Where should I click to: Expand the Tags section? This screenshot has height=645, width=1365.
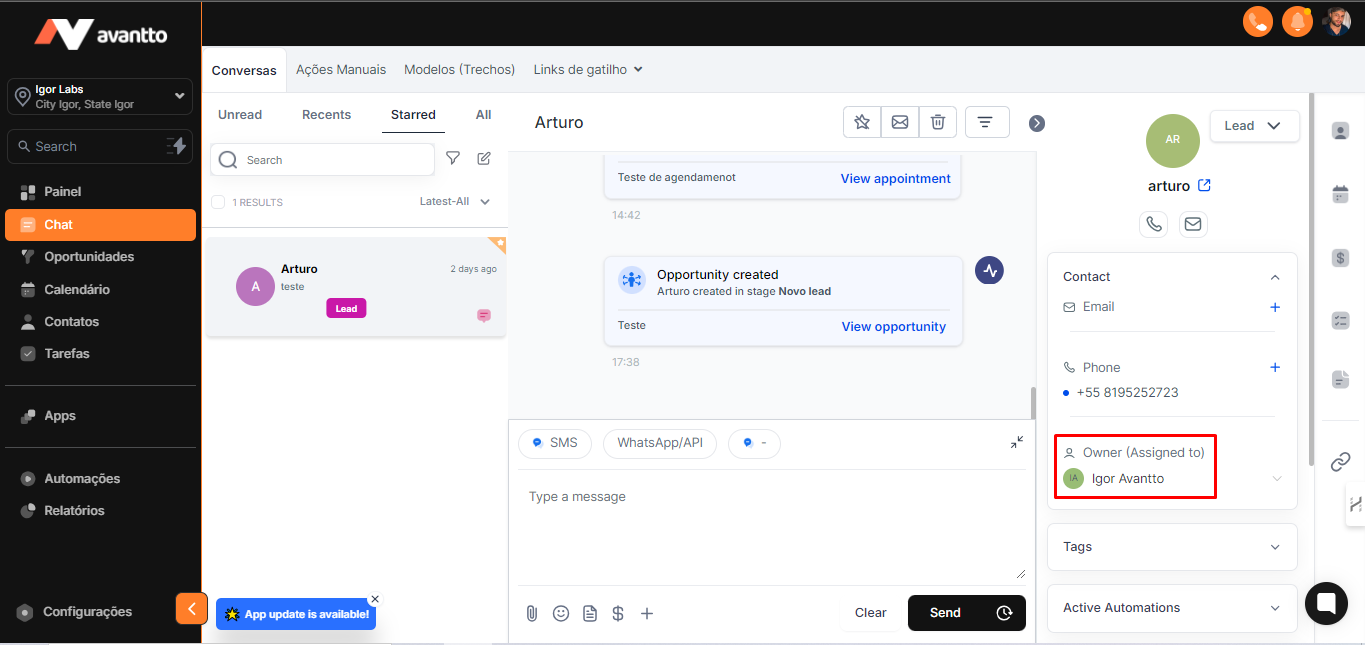point(1172,547)
